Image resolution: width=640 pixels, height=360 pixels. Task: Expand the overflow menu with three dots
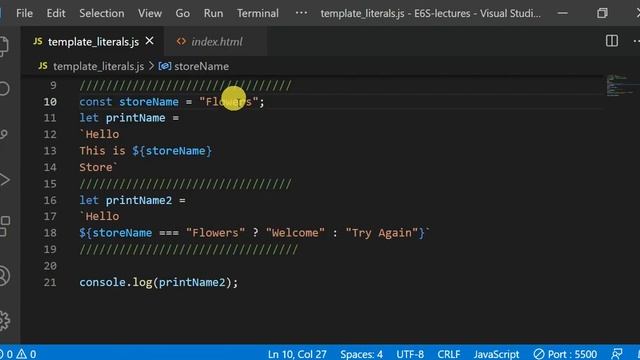301,13
